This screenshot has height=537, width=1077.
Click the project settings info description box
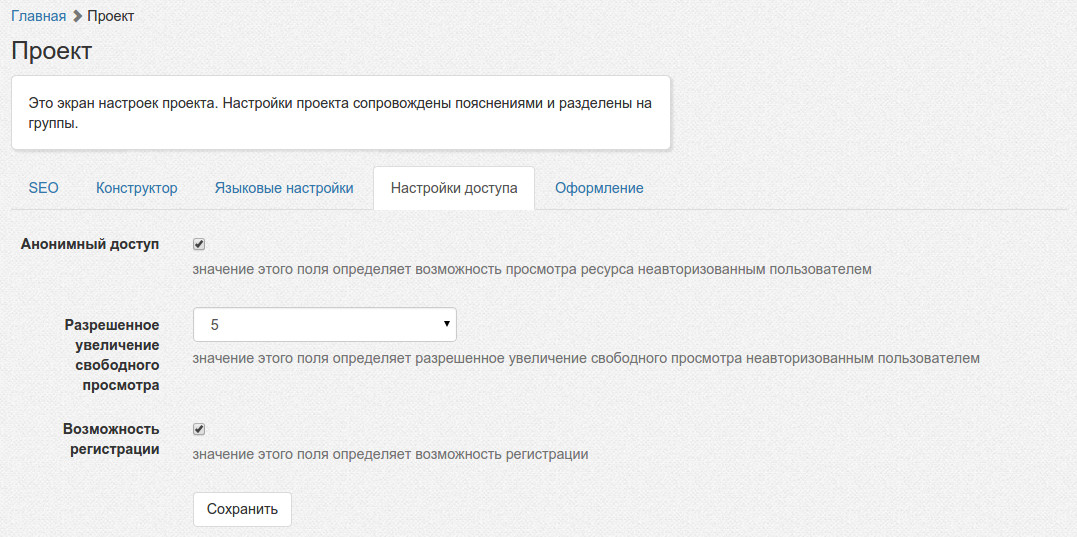point(340,113)
